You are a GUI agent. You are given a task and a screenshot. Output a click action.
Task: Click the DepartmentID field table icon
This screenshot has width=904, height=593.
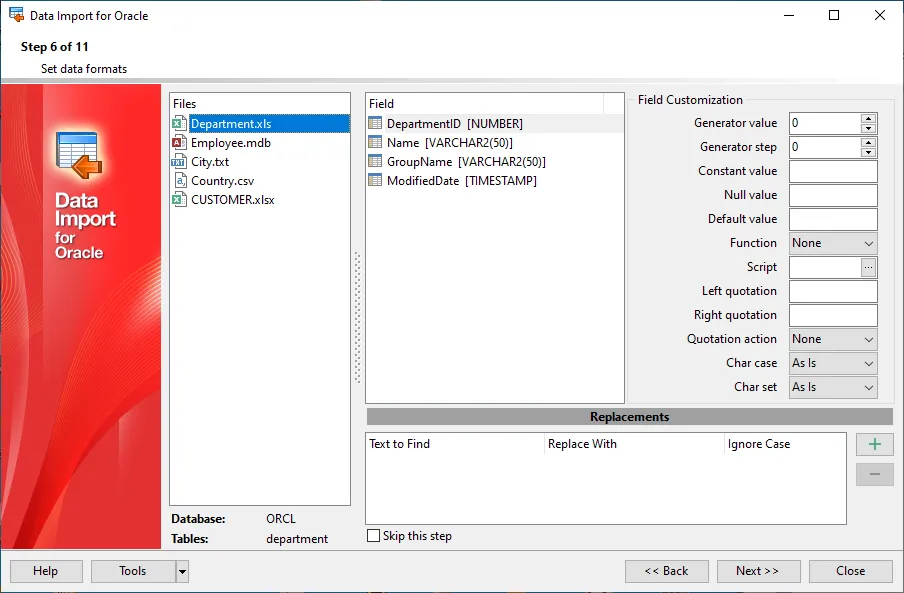pos(375,123)
